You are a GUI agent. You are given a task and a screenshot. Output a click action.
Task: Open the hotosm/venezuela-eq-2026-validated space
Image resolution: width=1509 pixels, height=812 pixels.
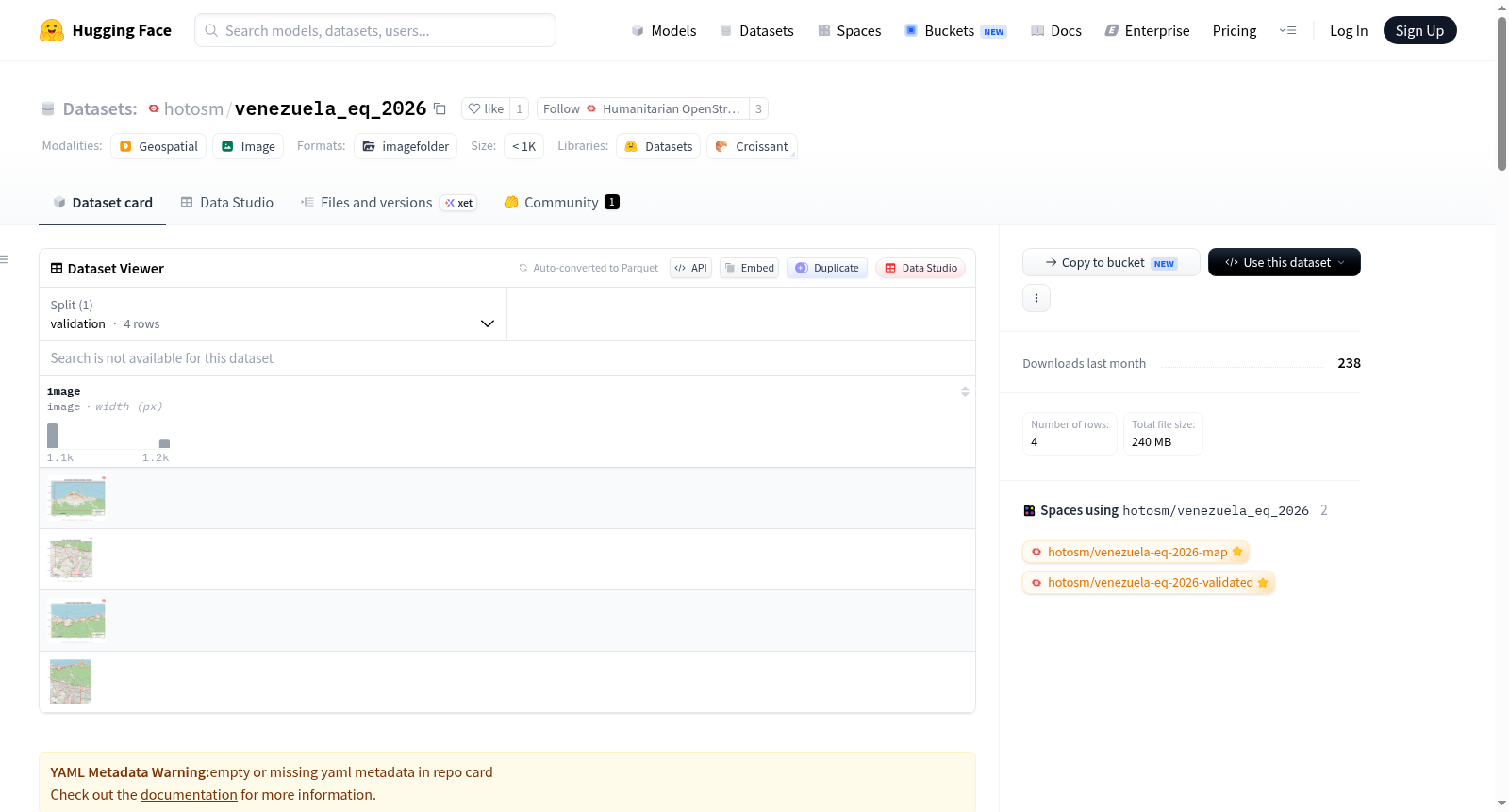click(x=1149, y=582)
